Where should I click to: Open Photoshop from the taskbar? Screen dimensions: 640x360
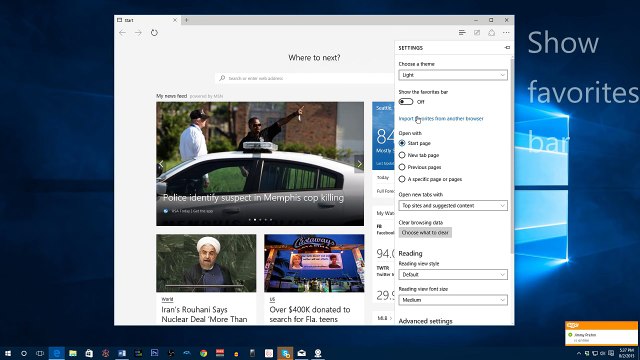coord(154,353)
